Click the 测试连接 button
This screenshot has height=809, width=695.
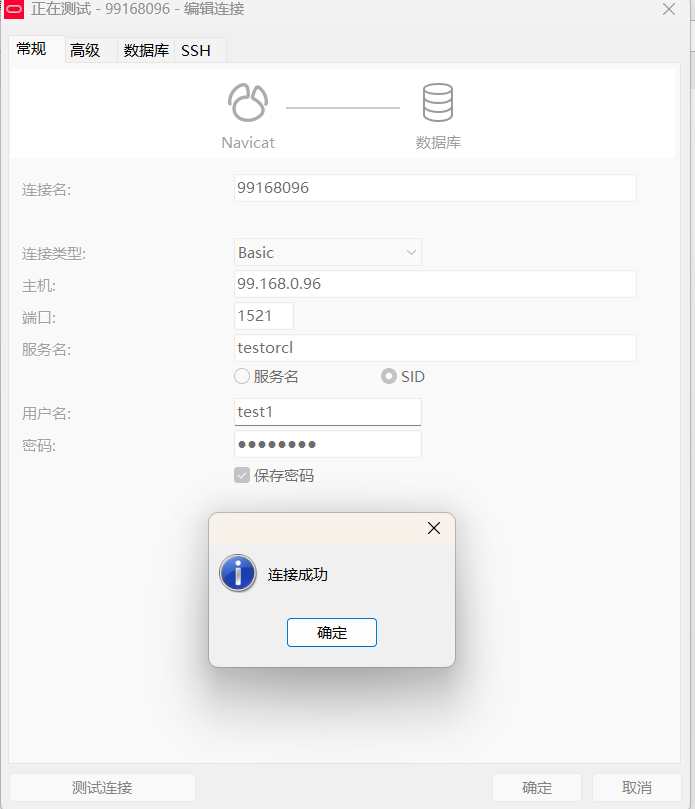102,787
